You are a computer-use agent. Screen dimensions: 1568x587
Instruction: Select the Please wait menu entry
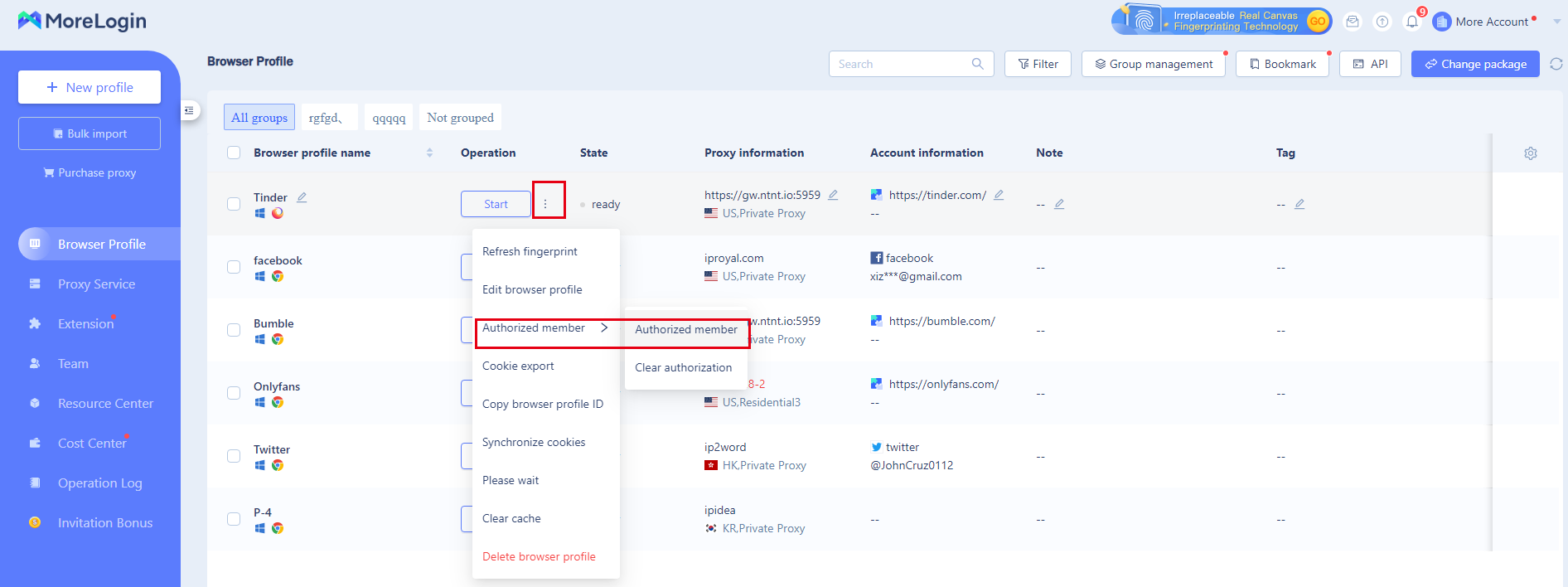(x=545, y=480)
